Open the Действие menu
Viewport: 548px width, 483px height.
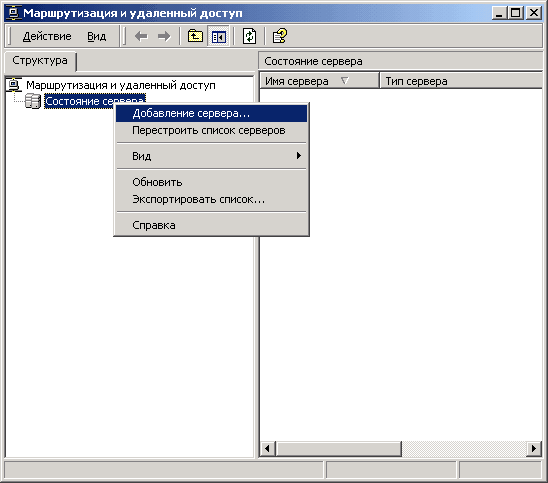pyautogui.click(x=47, y=36)
